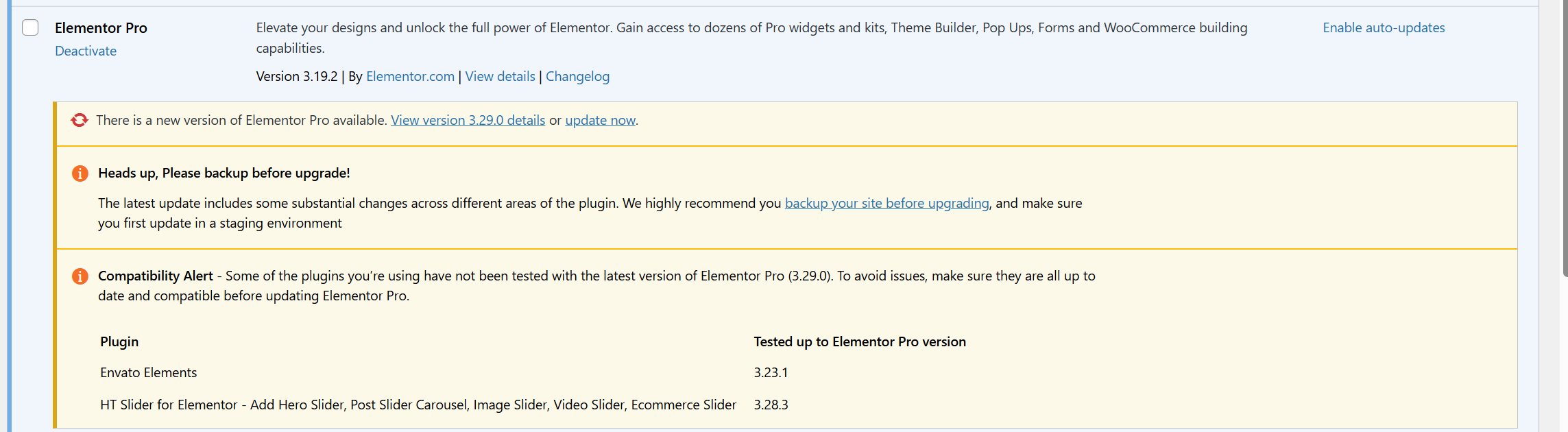Enable auto-updates for Elementor Pro

tap(1382, 27)
